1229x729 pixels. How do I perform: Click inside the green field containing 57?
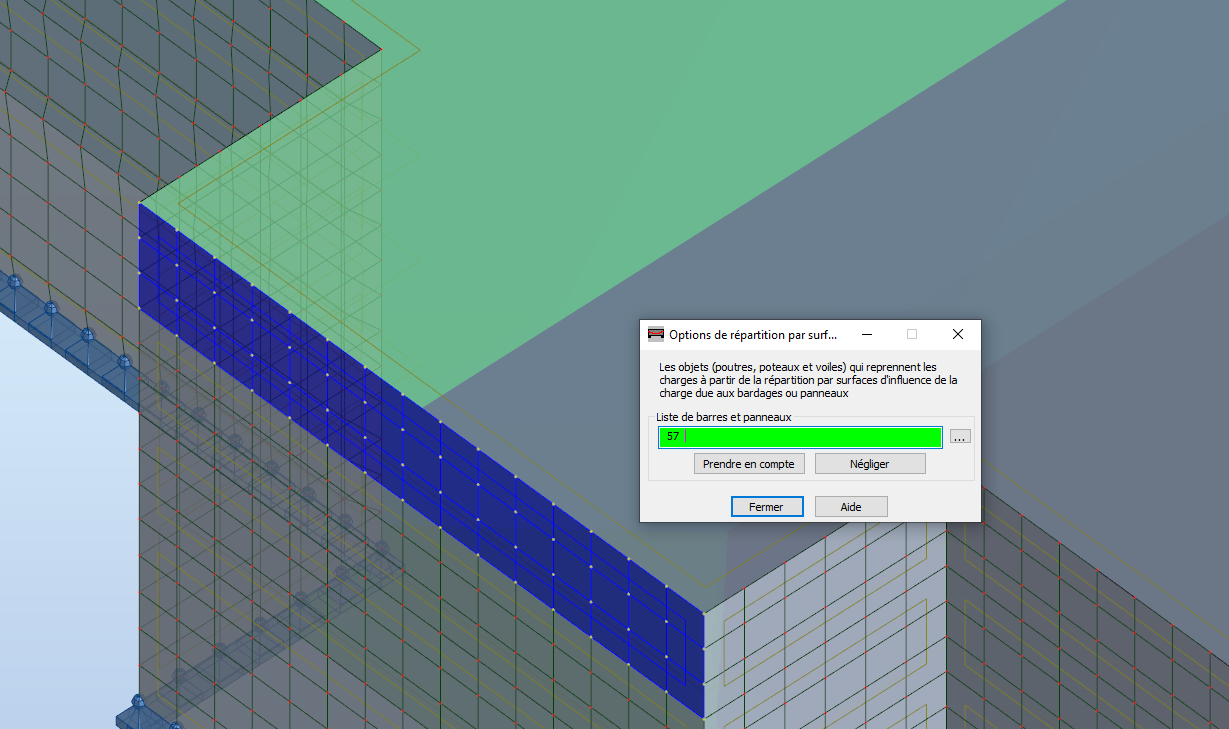[800, 437]
